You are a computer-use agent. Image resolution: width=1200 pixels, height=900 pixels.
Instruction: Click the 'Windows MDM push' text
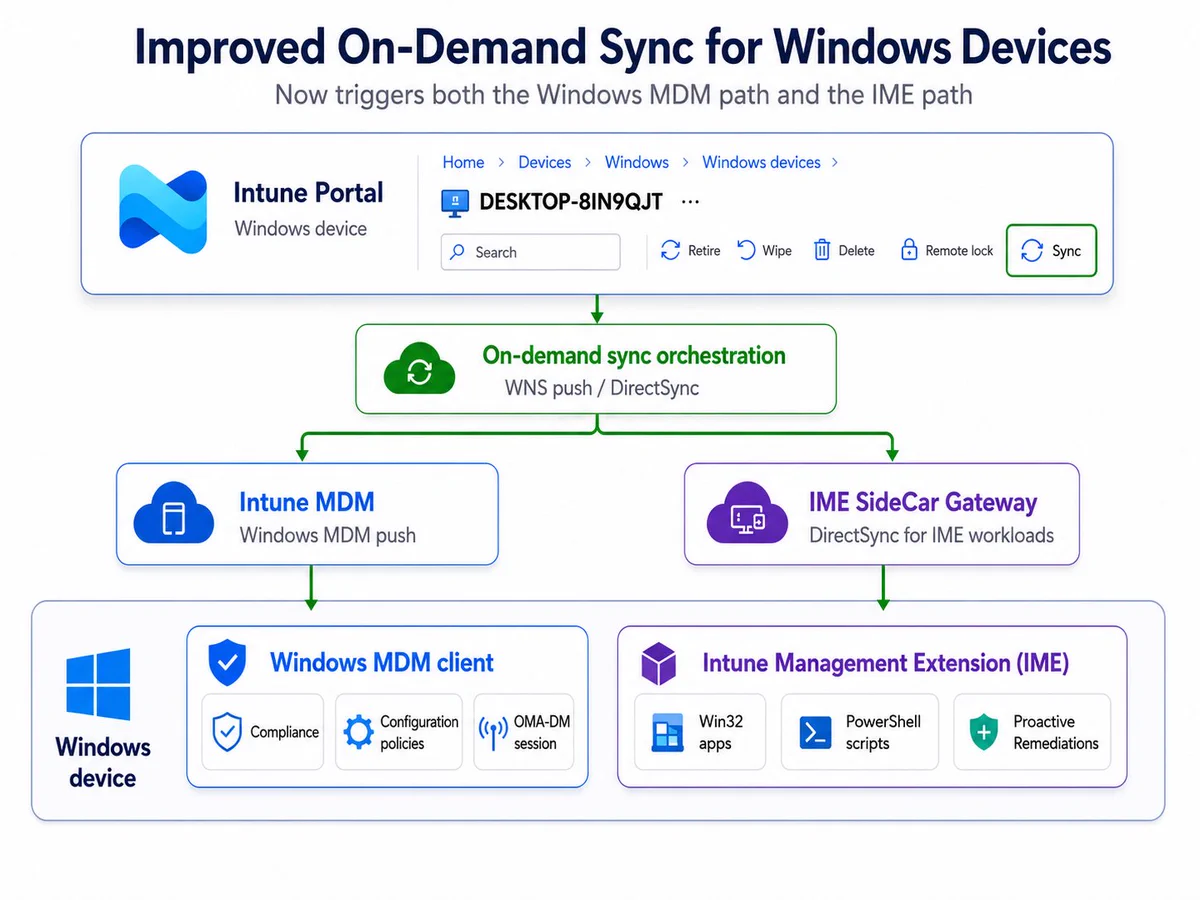(x=327, y=535)
